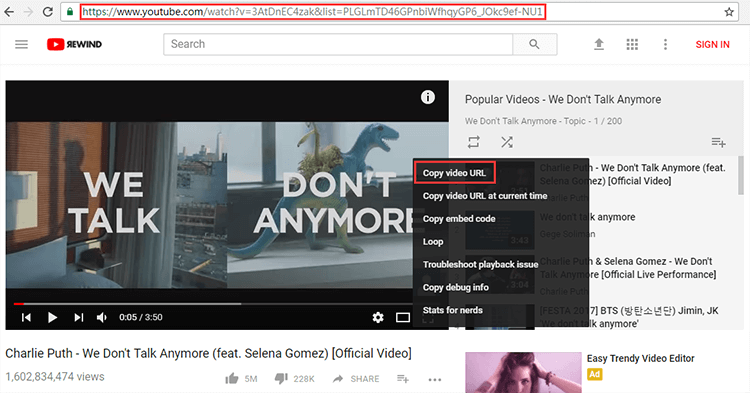The height and width of the screenshot is (393, 750).
Task: Click the SHARE button
Action: click(356, 379)
